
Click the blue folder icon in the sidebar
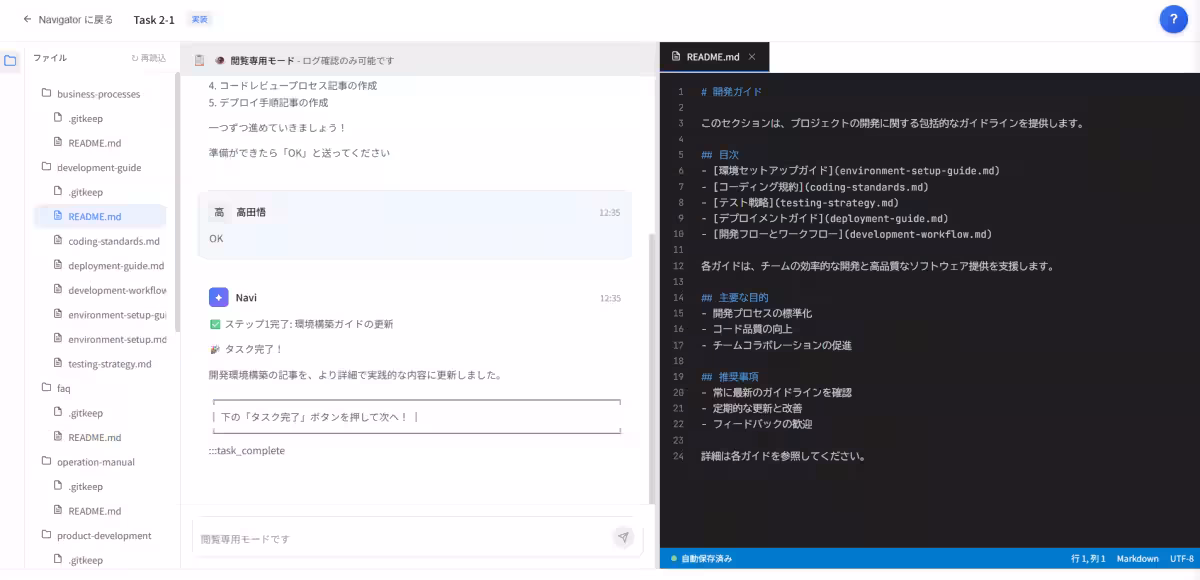[x=11, y=60]
